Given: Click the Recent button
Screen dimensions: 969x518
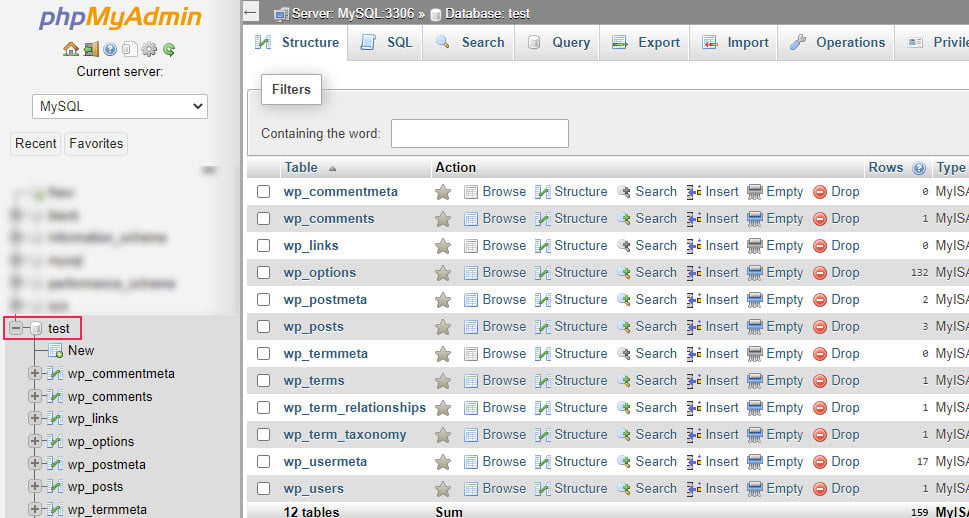Looking at the screenshot, I should click(36, 143).
